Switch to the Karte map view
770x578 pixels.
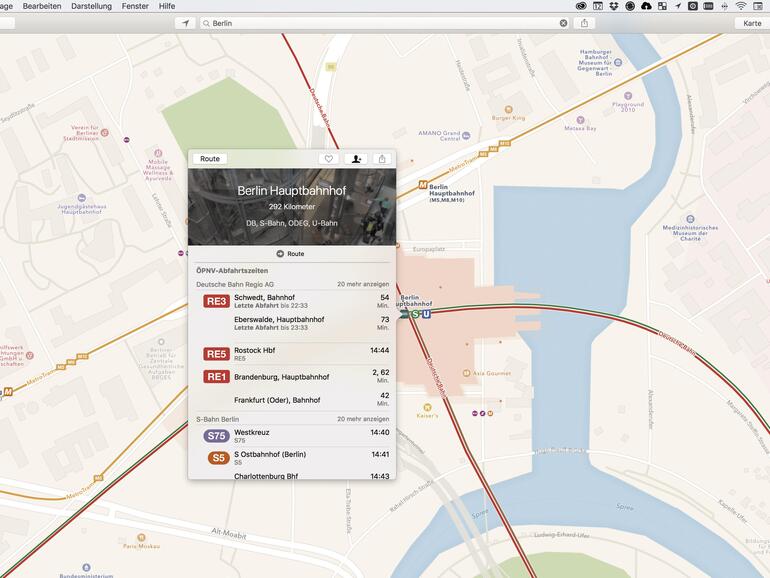(x=752, y=23)
